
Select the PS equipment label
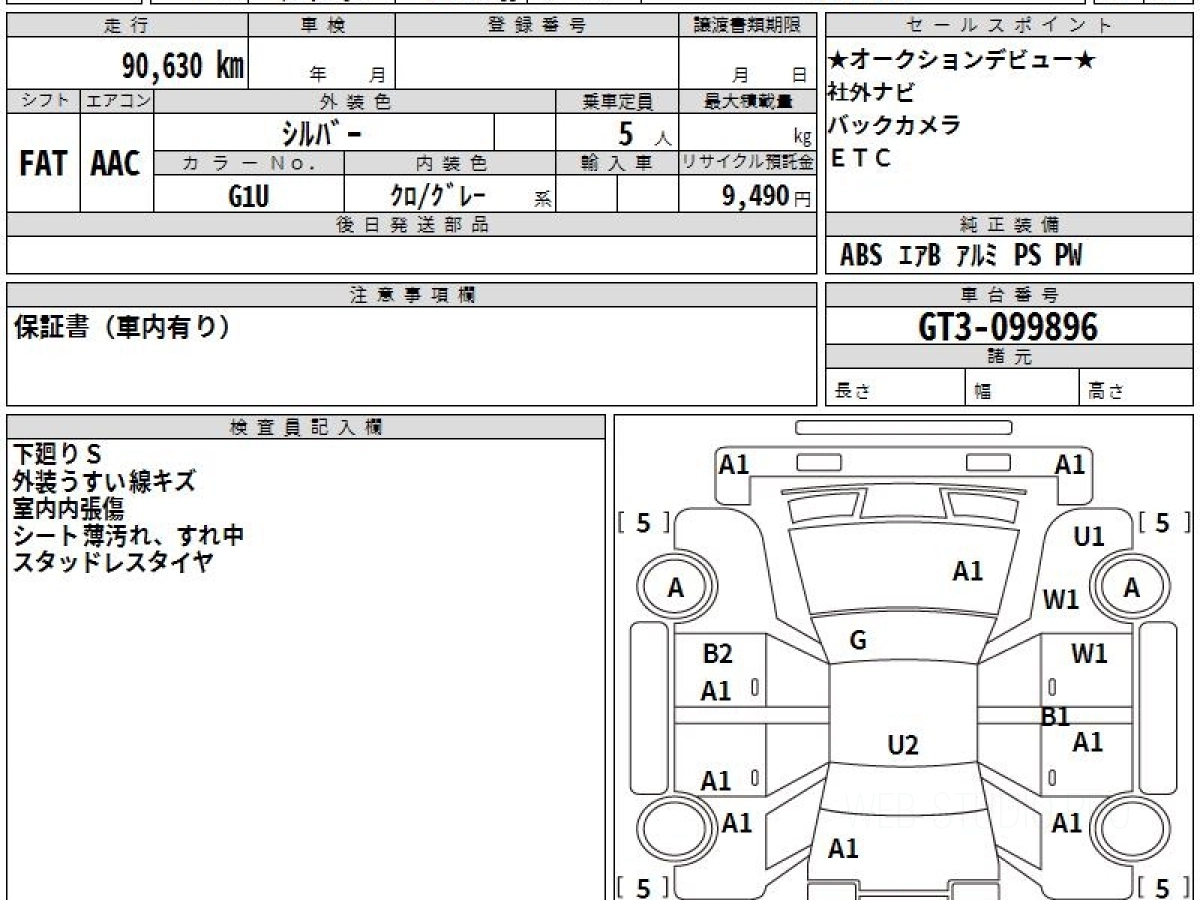tap(1027, 256)
